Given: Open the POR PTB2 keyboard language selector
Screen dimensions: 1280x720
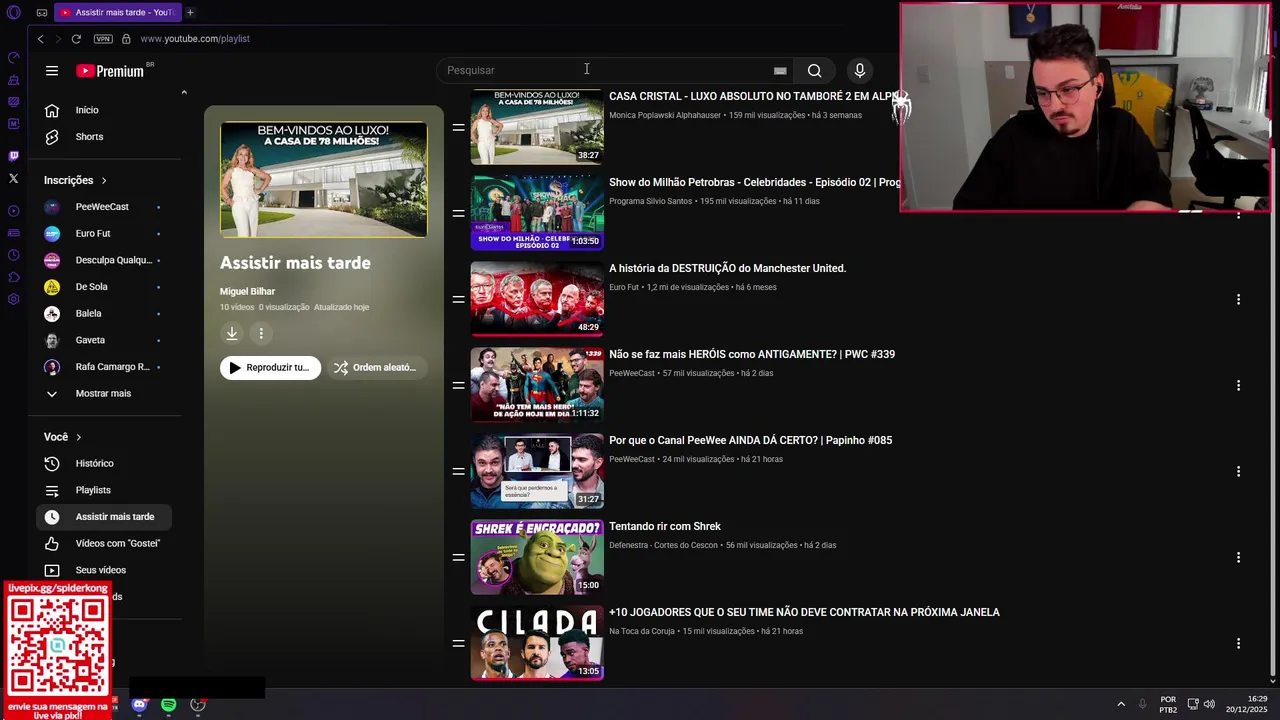Looking at the screenshot, I should pos(1168,705).
